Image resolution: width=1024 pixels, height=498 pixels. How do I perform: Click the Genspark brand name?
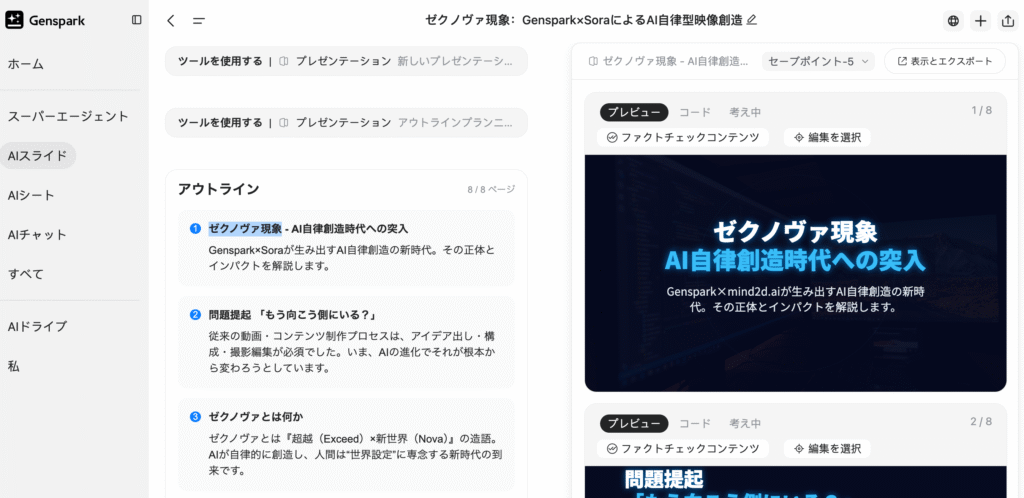(57, 21)
